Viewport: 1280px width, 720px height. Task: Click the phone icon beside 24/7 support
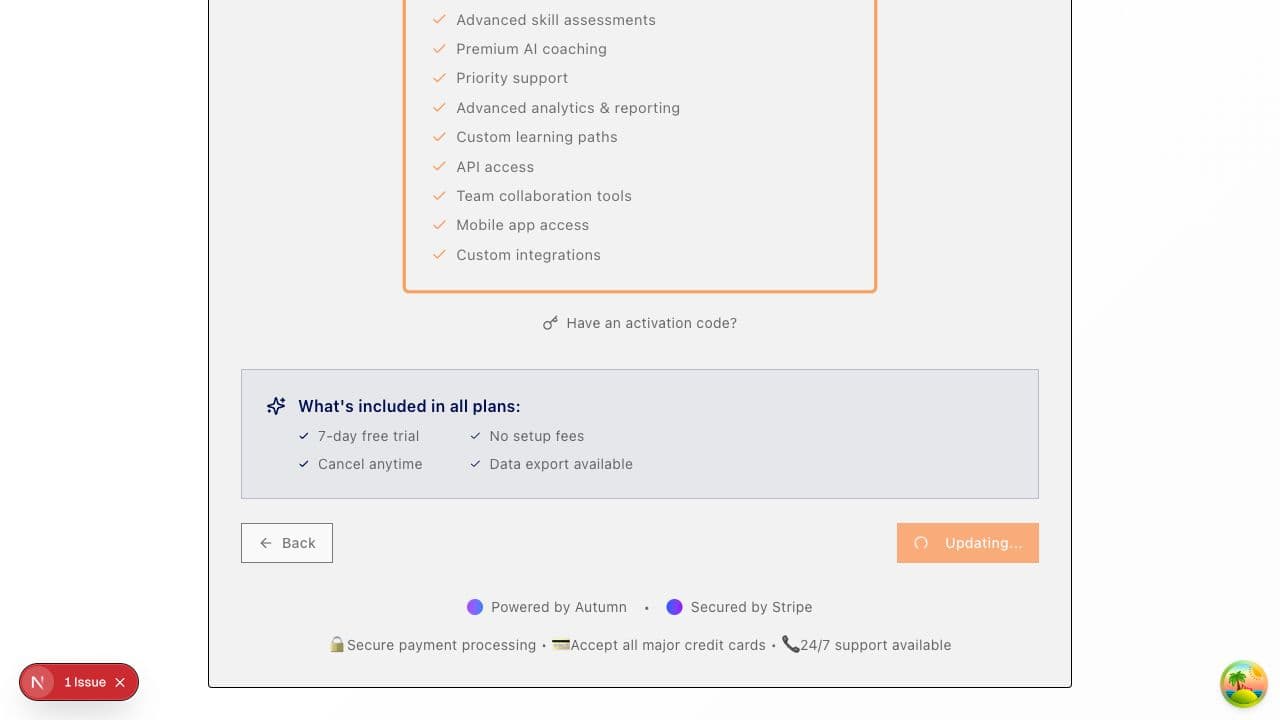[x=790, y=645]
